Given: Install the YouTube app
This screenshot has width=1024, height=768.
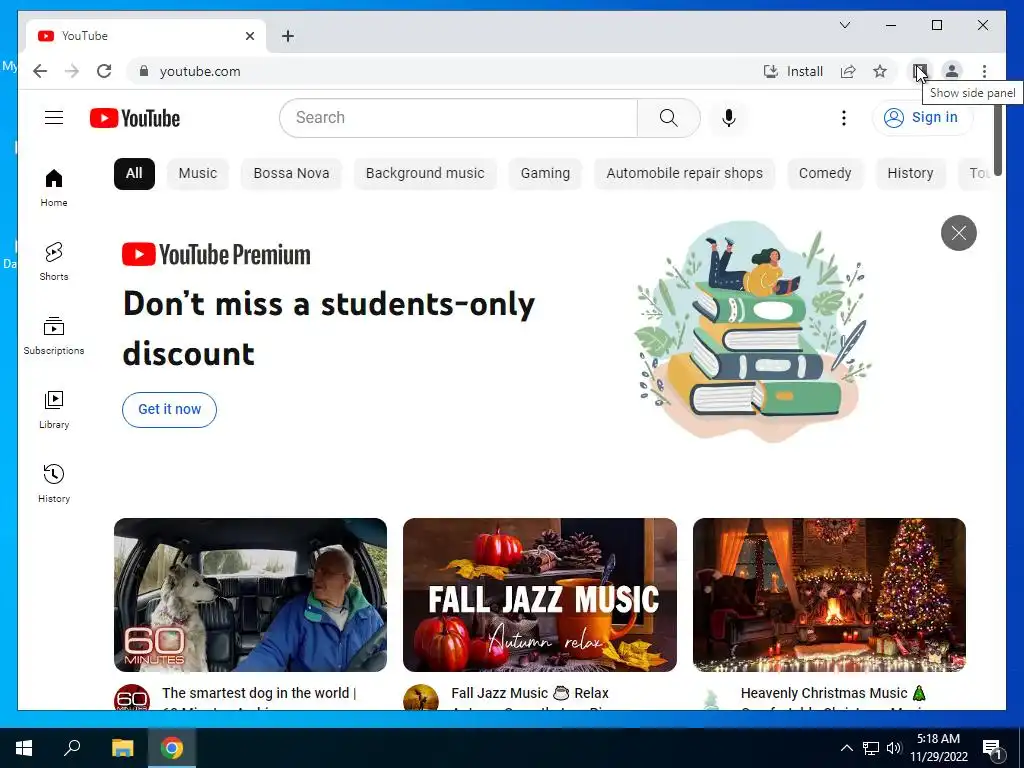Looking at the screenshot, I should tap(793, 71).
